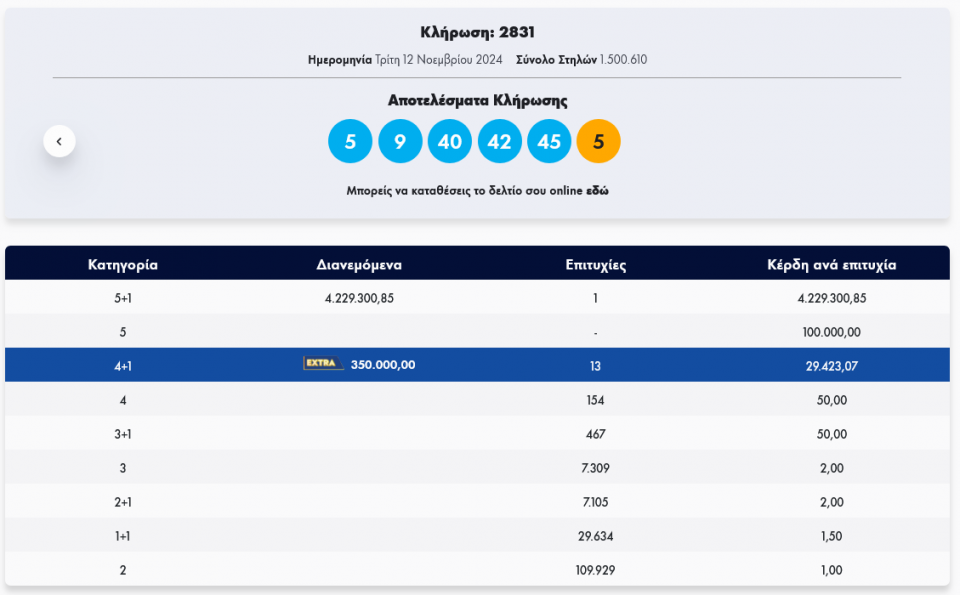Image resolution: width=960 pixels, height=595 pixels.
Task: Click the blue ball number 9
Action: coord(400,142)
